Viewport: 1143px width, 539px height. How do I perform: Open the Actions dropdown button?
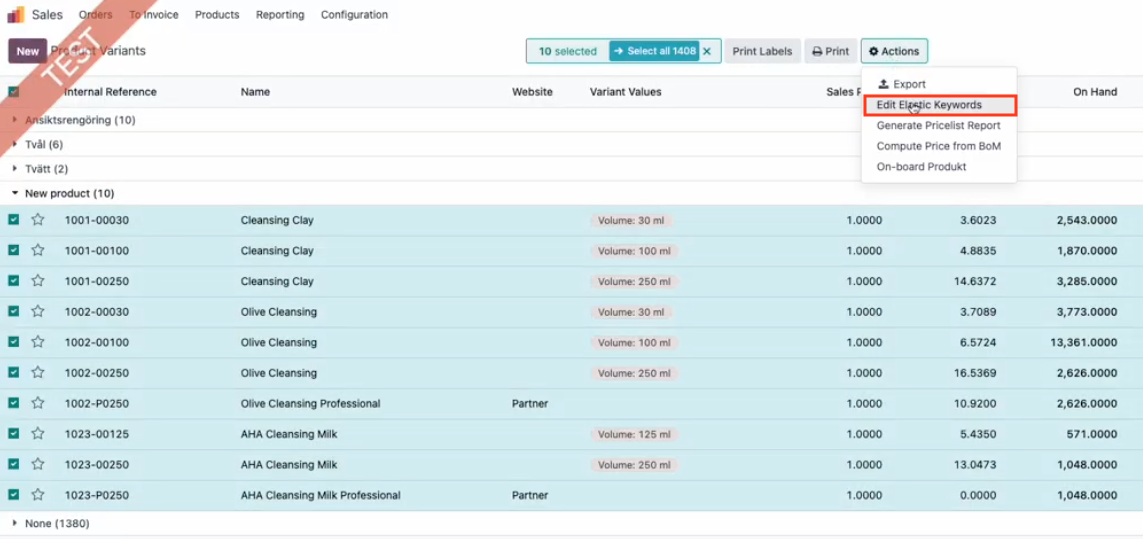pos(894,51)
